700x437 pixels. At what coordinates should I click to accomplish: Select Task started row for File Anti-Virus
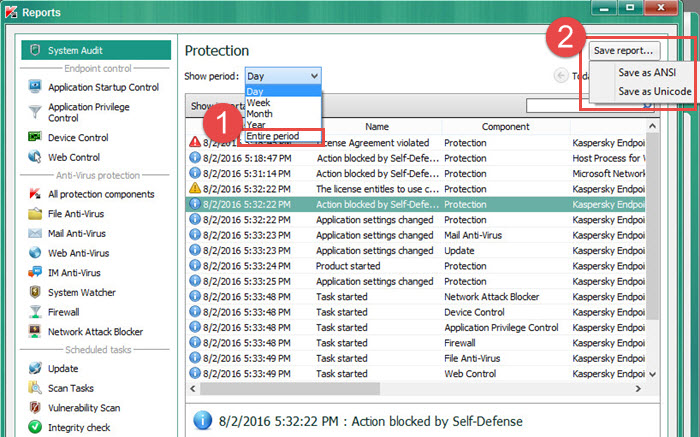coord(416,358)
